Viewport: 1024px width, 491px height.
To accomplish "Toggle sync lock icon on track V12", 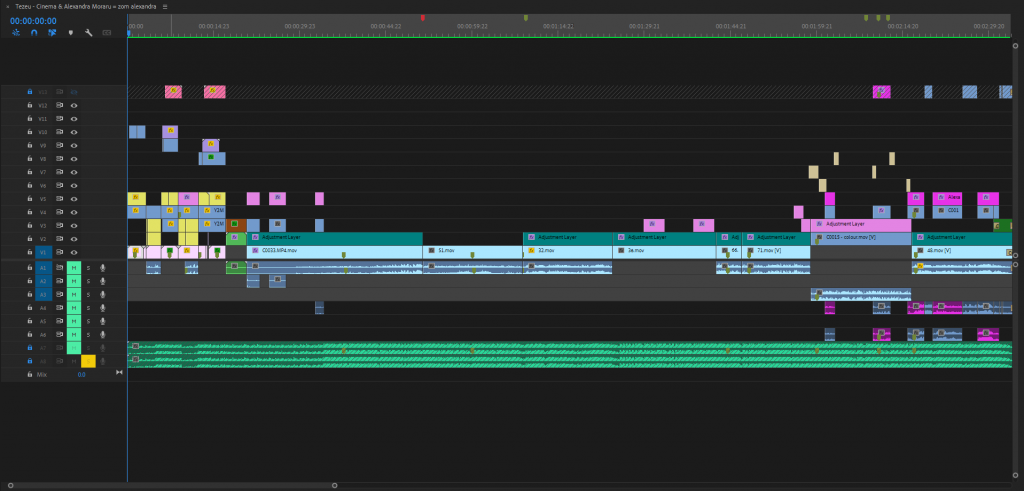I will coord(59,105).
